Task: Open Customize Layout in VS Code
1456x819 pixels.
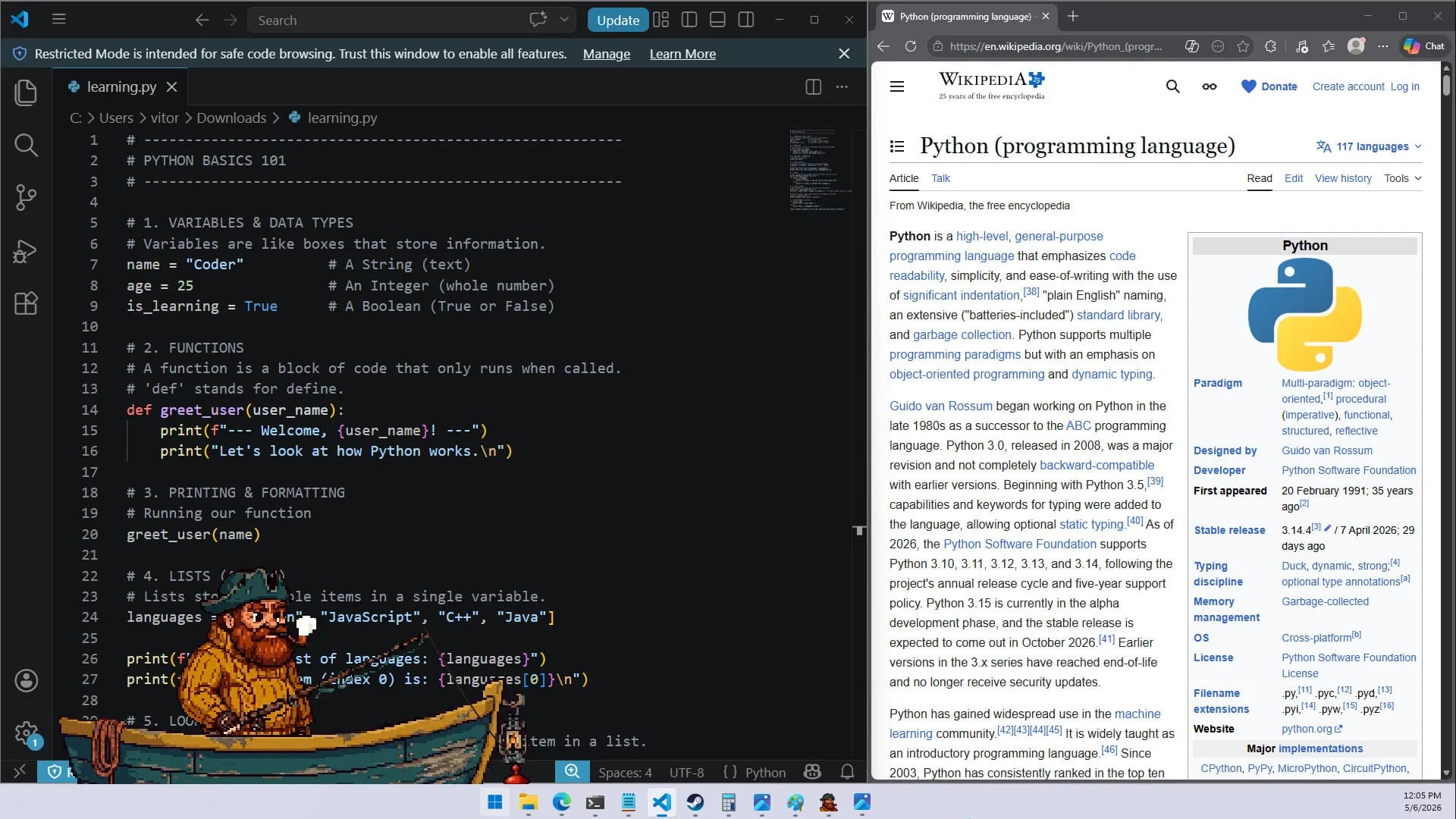Action: pyautogui.click(x=661, y=20)
